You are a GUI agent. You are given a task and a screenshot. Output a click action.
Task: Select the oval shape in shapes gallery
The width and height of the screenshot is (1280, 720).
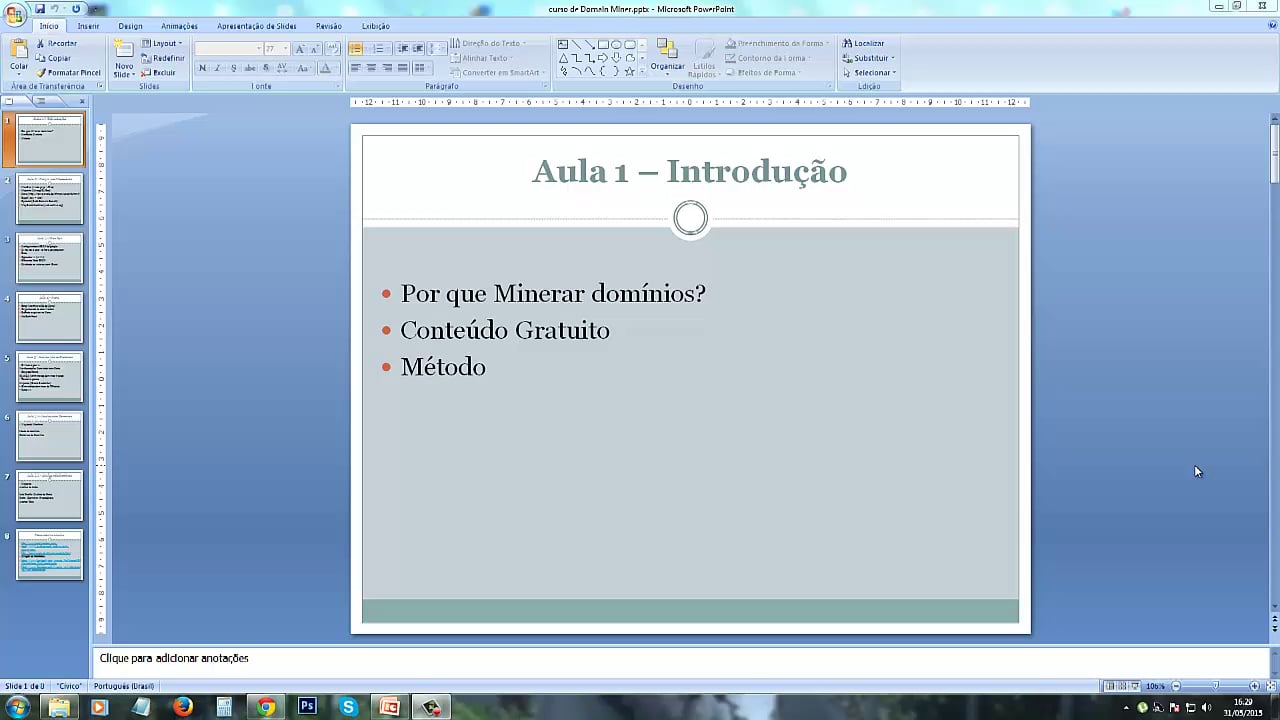(616, 44)
